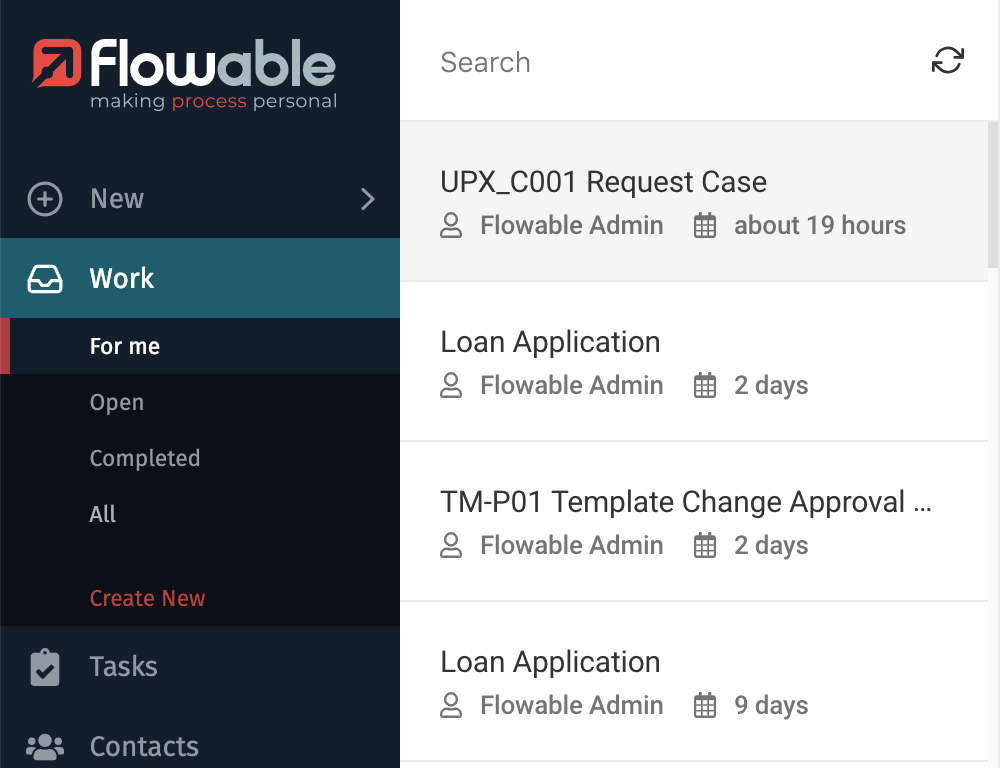1000x768 pixels.
Task: Open the Tasks section
Action: (123, 667)
